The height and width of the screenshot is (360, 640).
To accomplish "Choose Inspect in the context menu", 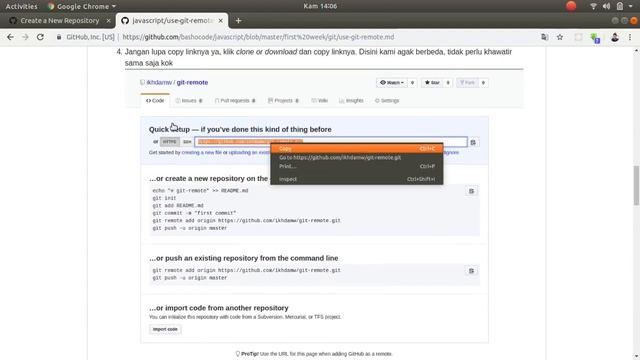I will coord(357,179).
